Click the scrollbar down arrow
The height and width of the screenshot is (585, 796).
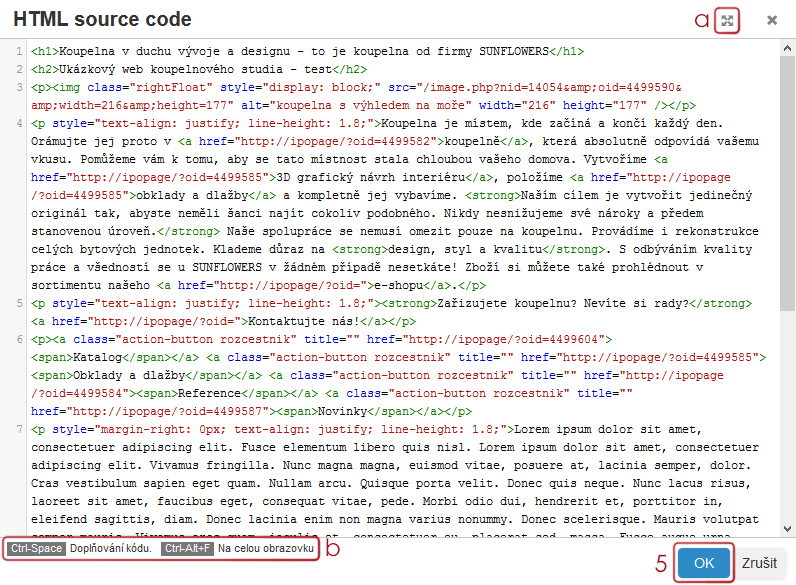(x=789, y=530)
